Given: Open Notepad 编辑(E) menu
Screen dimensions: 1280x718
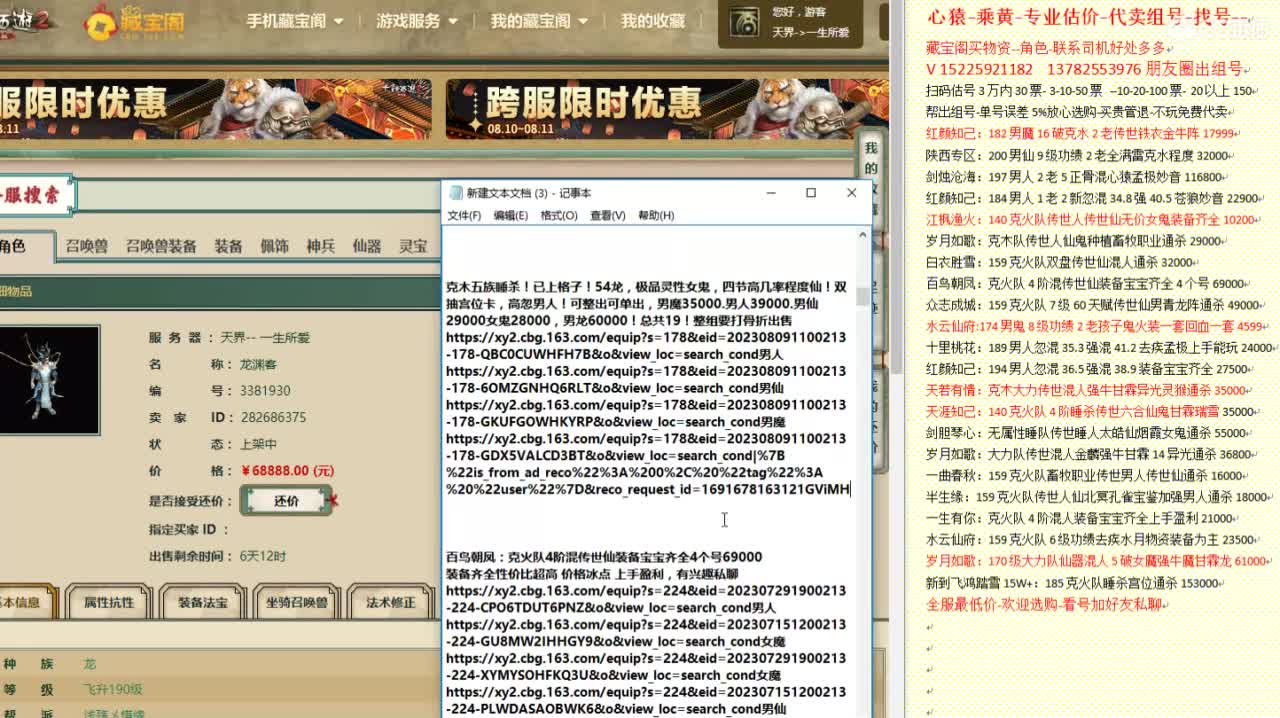Looking at the screenshot, I should coord(510,215).
